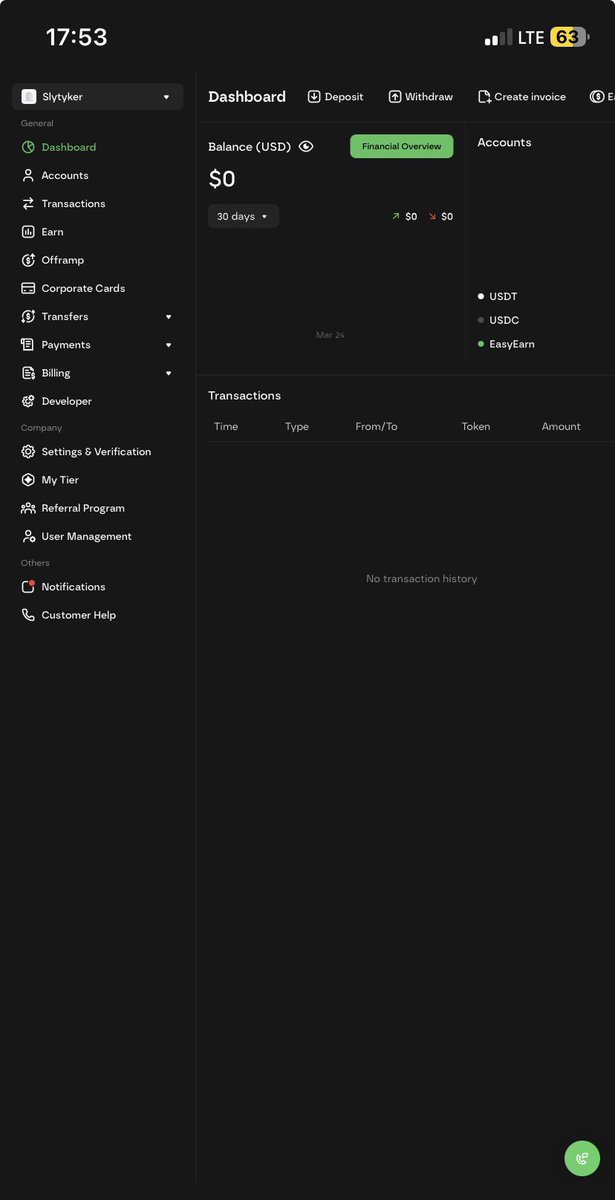Image resolution: width=615 pixels, height=1200 pixels.
Task: Click the Withdraw upload arrow icon
Action: (x=395, y=97)
